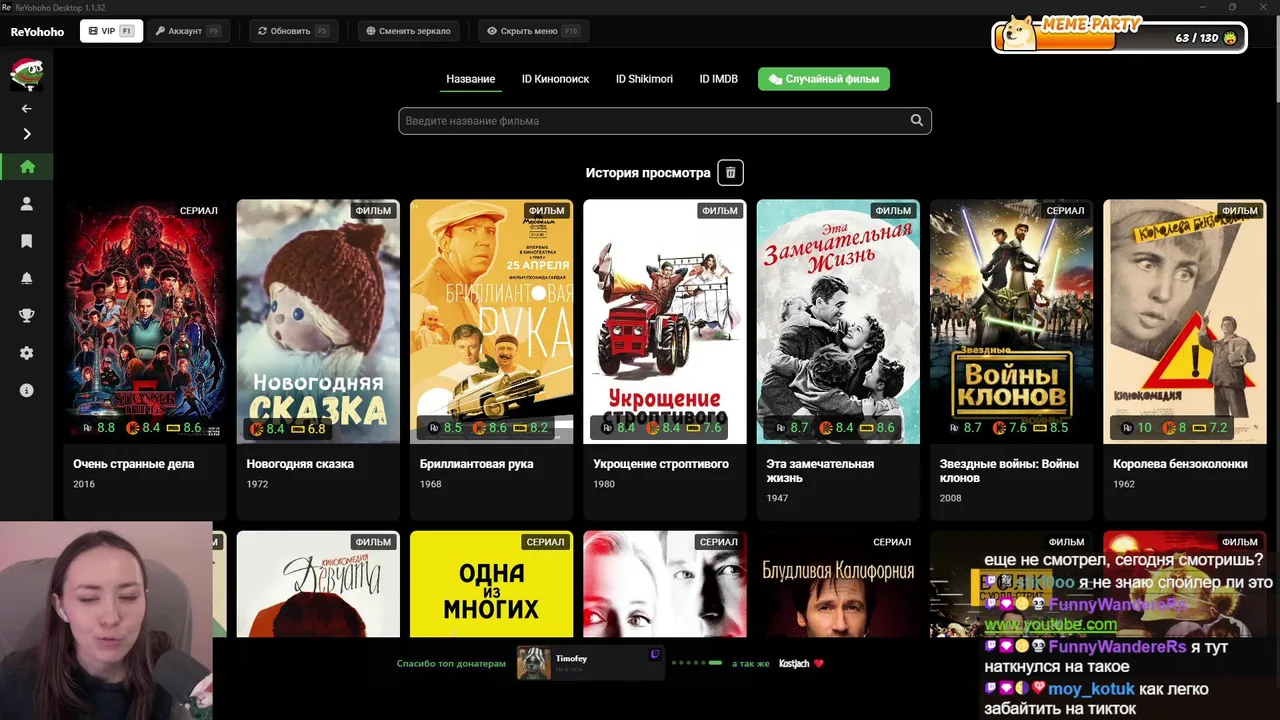Click the year 1947 under Эта замечательная жизнь

click(777, 498)
